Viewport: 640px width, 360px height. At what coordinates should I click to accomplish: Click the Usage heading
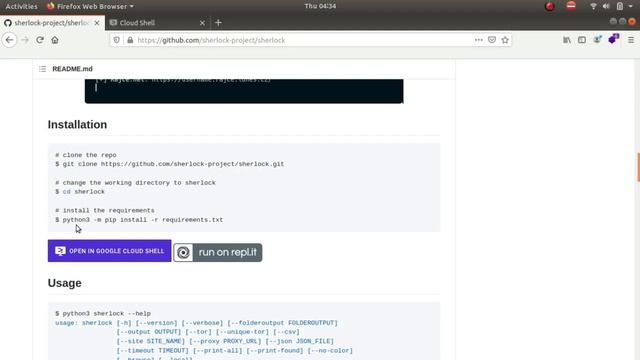[64, 283]
